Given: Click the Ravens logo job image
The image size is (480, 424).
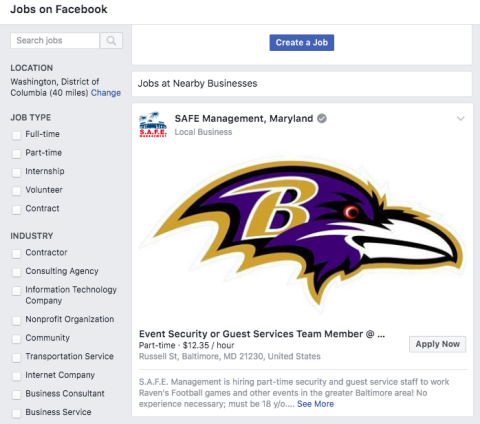Looking at the screenshot, I should pos(302,233).
